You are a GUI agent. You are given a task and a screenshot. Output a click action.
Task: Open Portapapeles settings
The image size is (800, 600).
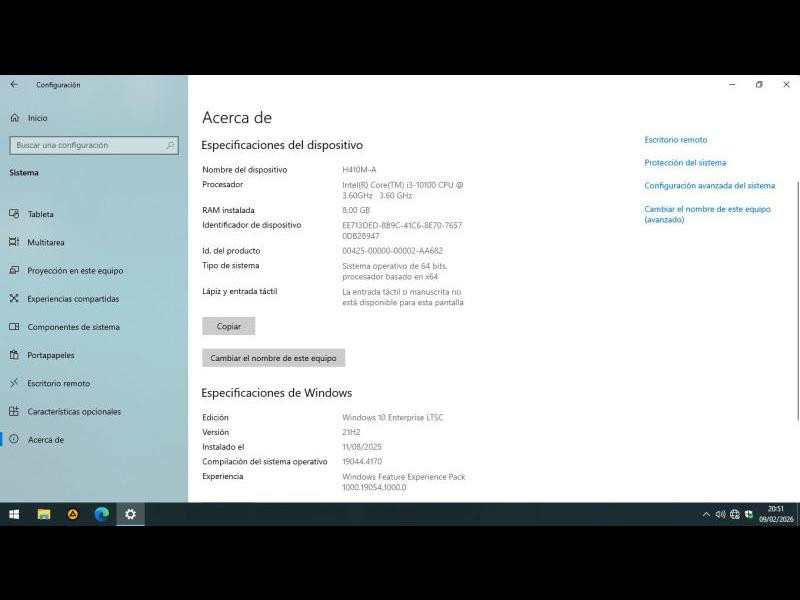click(50, 355)
